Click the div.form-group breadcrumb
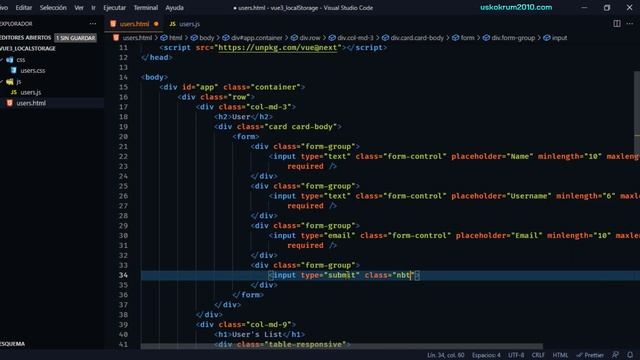The image size is (640, 360). click(x=513, y=38)
